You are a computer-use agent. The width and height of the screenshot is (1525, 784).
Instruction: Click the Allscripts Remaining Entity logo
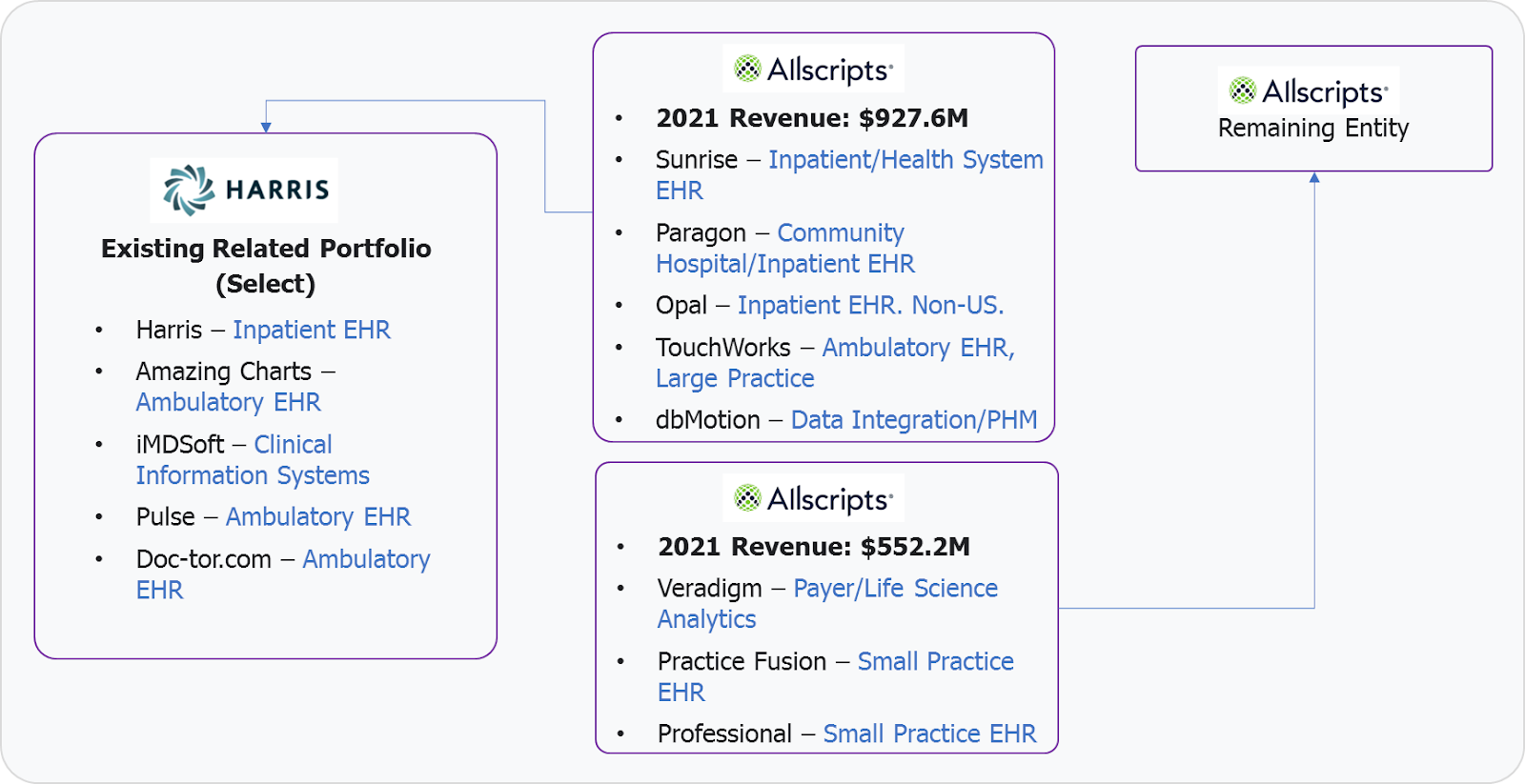[x=1309, y=90]
